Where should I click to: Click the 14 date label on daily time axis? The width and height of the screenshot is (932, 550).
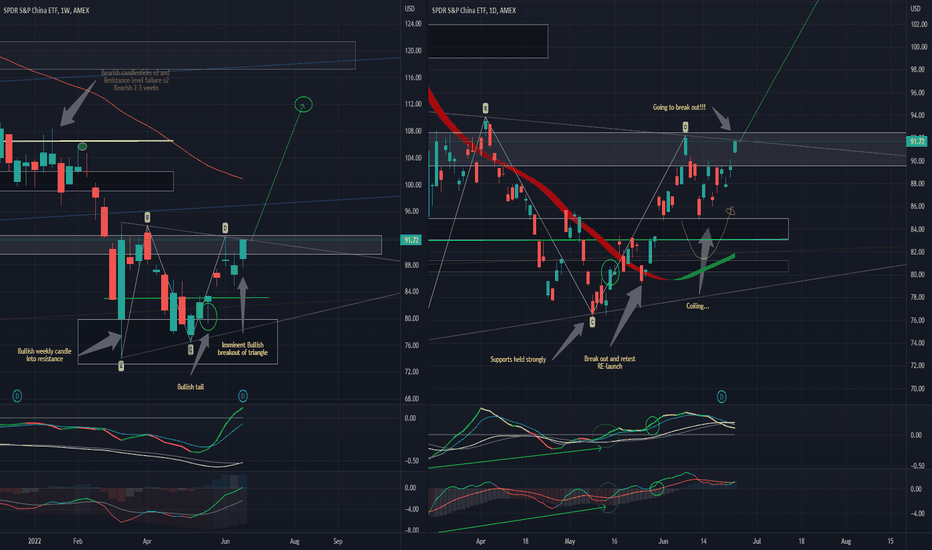703,541
